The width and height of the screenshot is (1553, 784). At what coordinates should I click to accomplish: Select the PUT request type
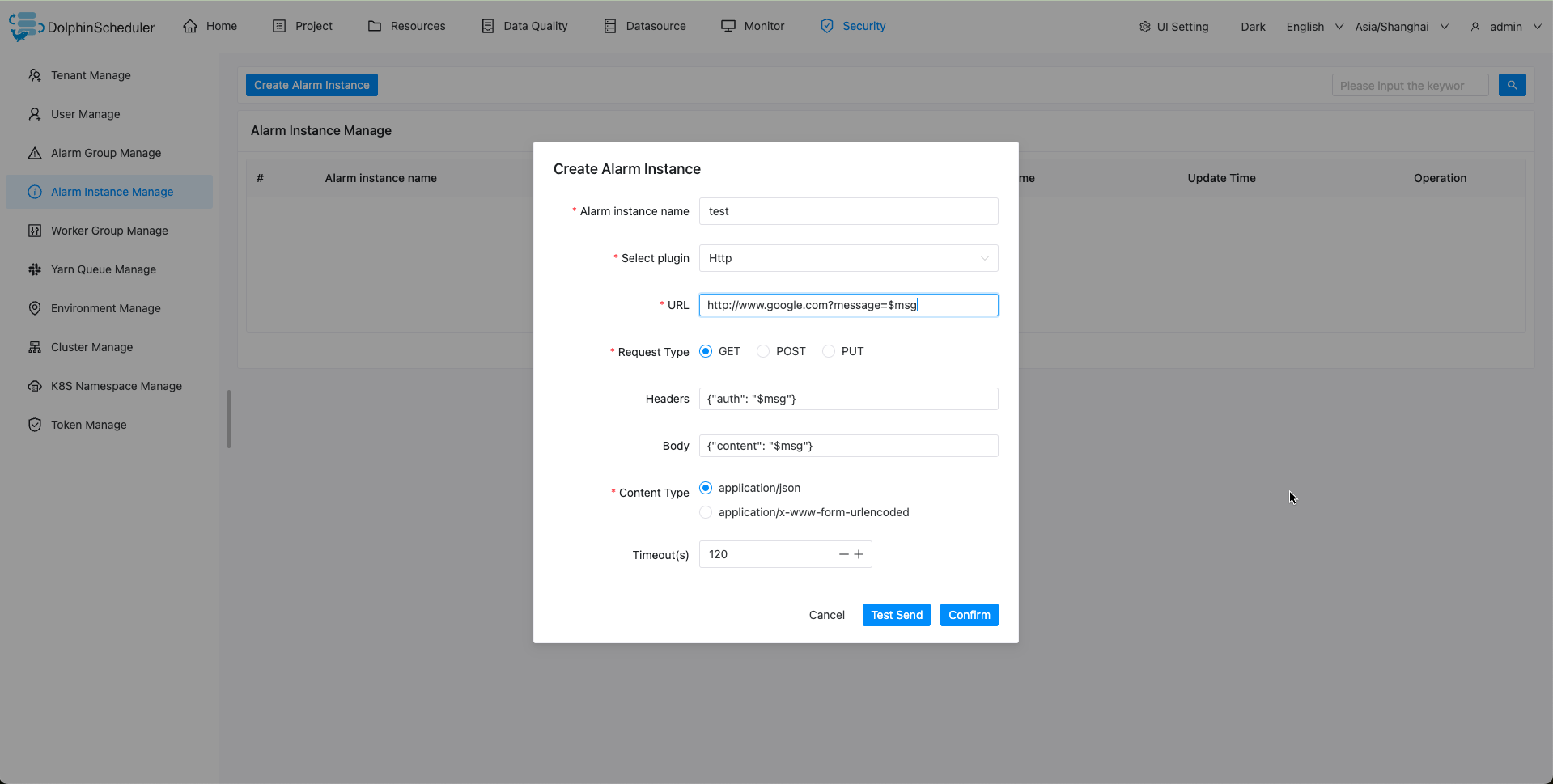(x=829, y=351)
